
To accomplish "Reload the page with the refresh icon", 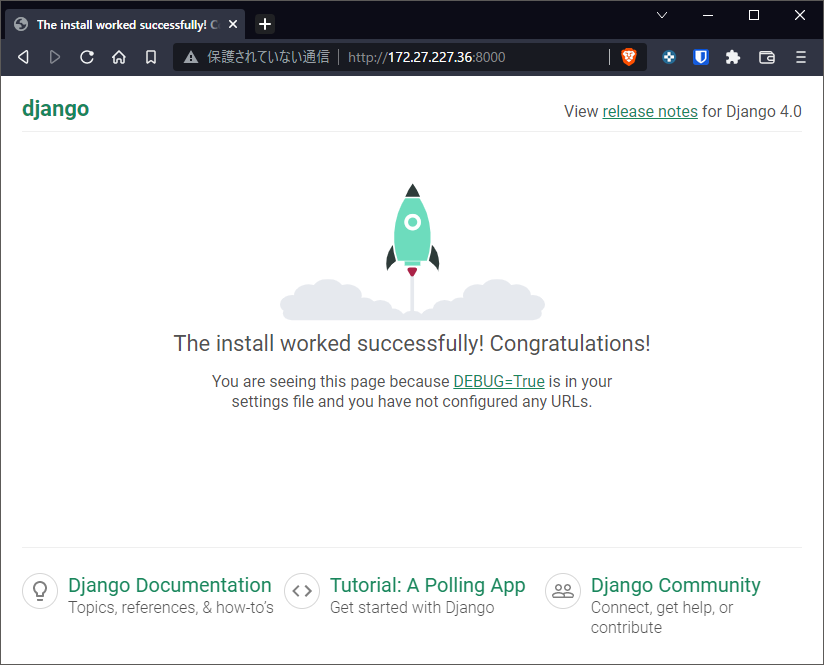I will (87, 57).
